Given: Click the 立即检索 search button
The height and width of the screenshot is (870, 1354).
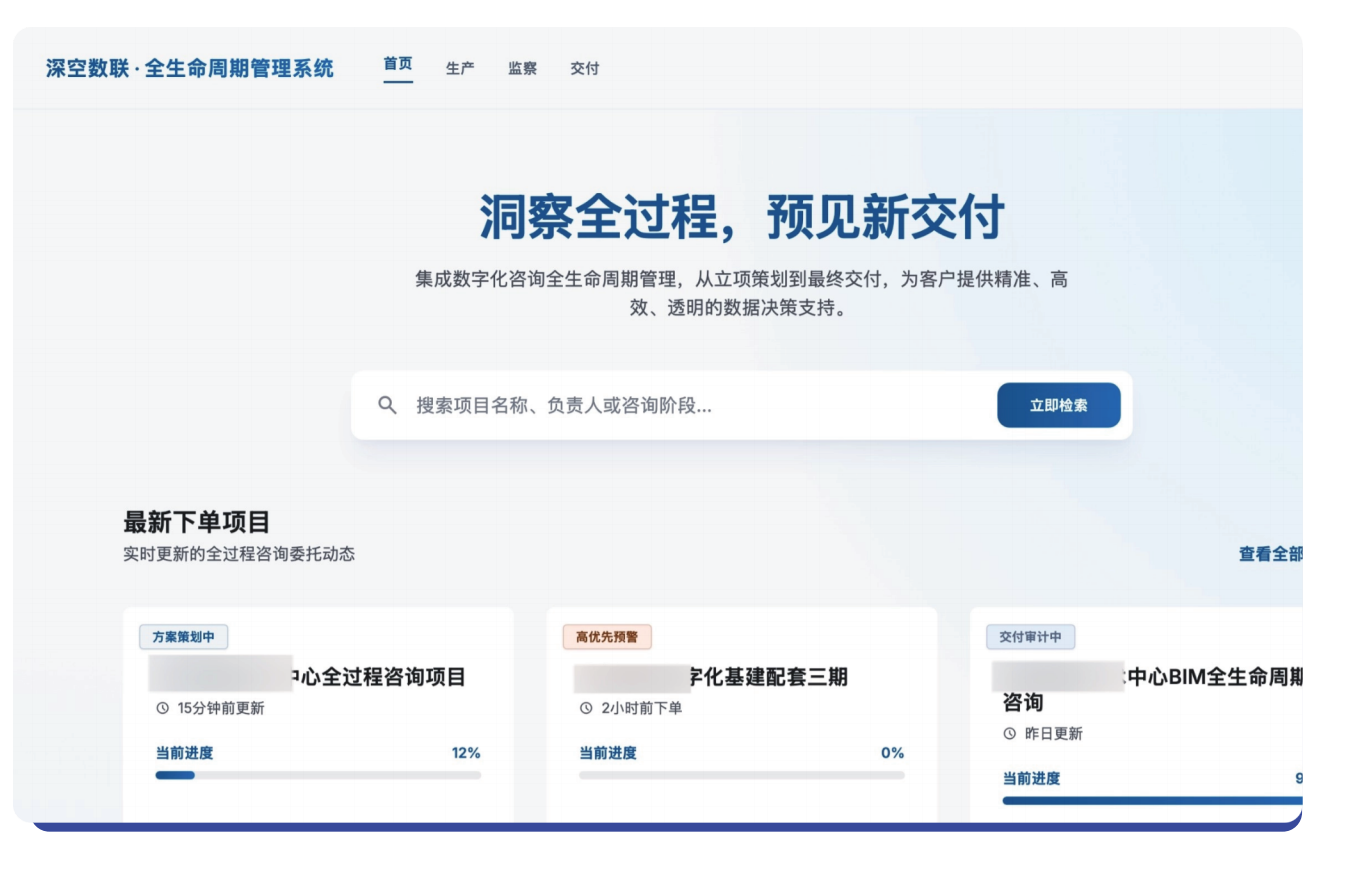Looking at the screenshot, I should coord(1058,405).
